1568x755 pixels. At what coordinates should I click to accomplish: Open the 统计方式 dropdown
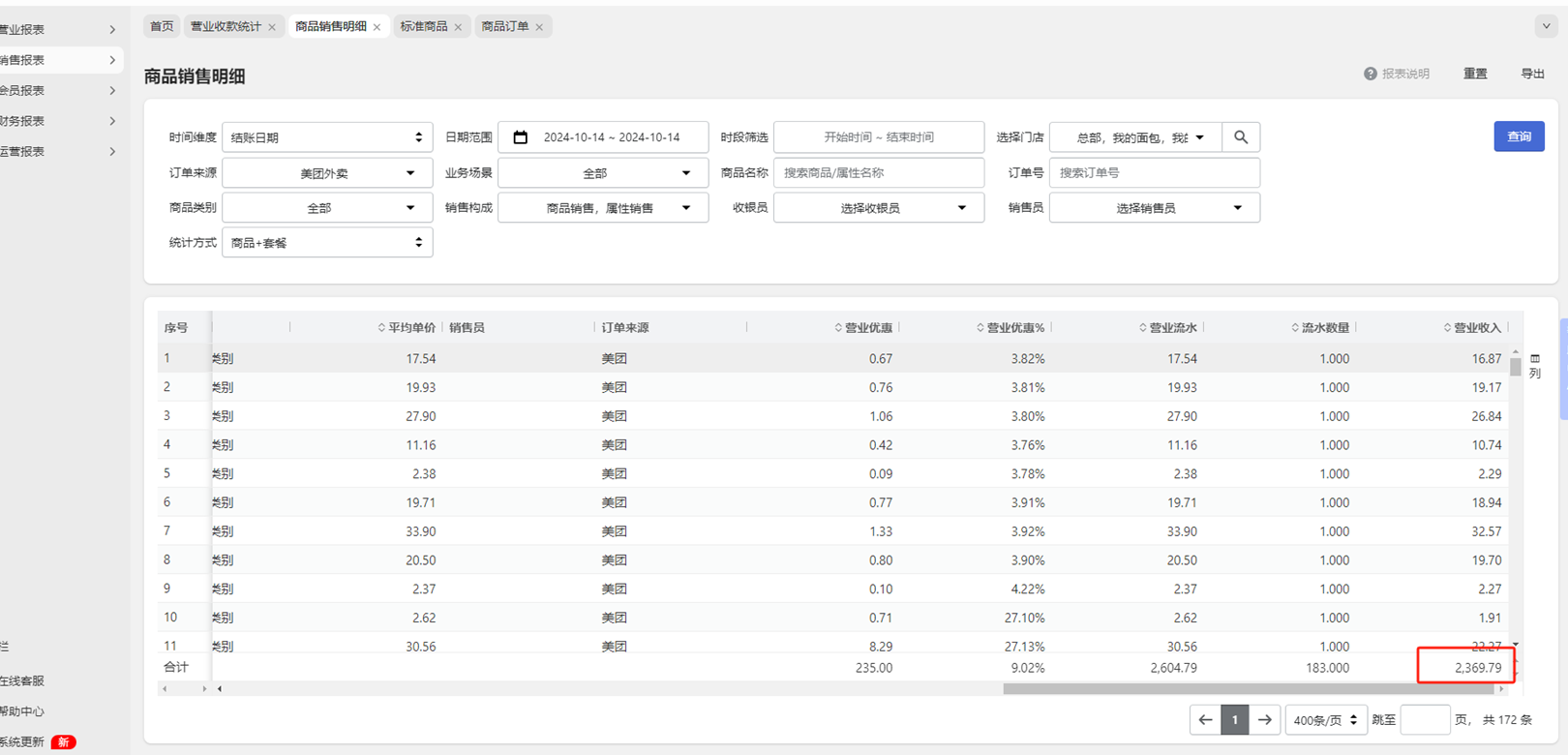(327, 243)
